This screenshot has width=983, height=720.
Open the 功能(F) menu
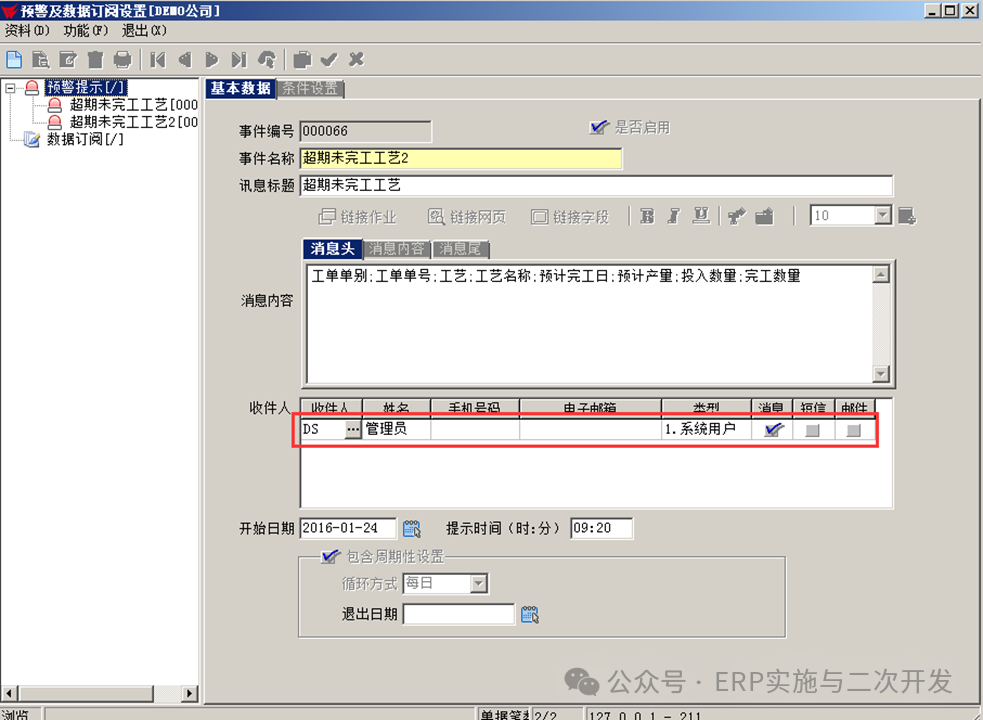point(85,31)
